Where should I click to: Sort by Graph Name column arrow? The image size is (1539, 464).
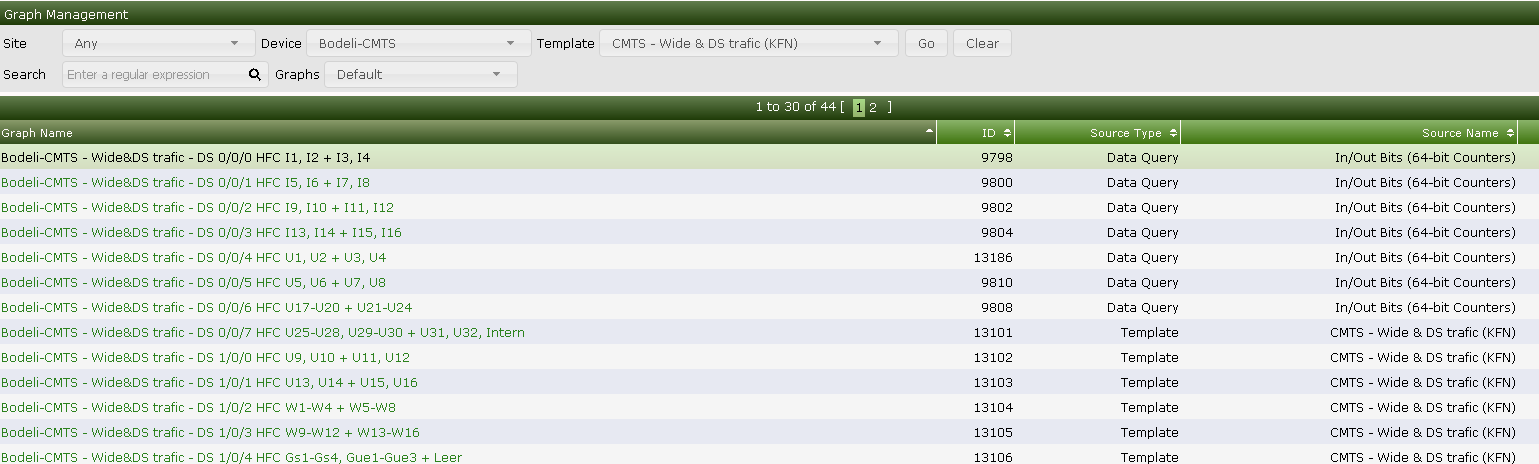(929, 131)
